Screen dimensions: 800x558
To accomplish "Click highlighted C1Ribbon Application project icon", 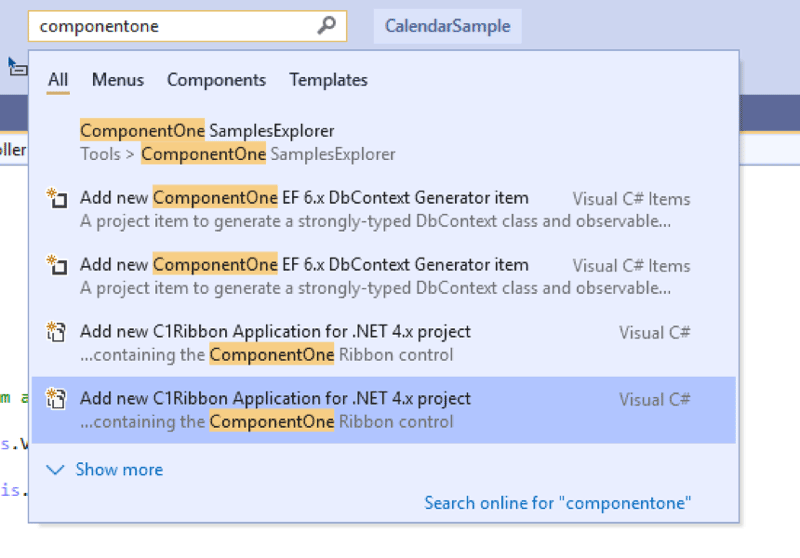I will point(56,398).
